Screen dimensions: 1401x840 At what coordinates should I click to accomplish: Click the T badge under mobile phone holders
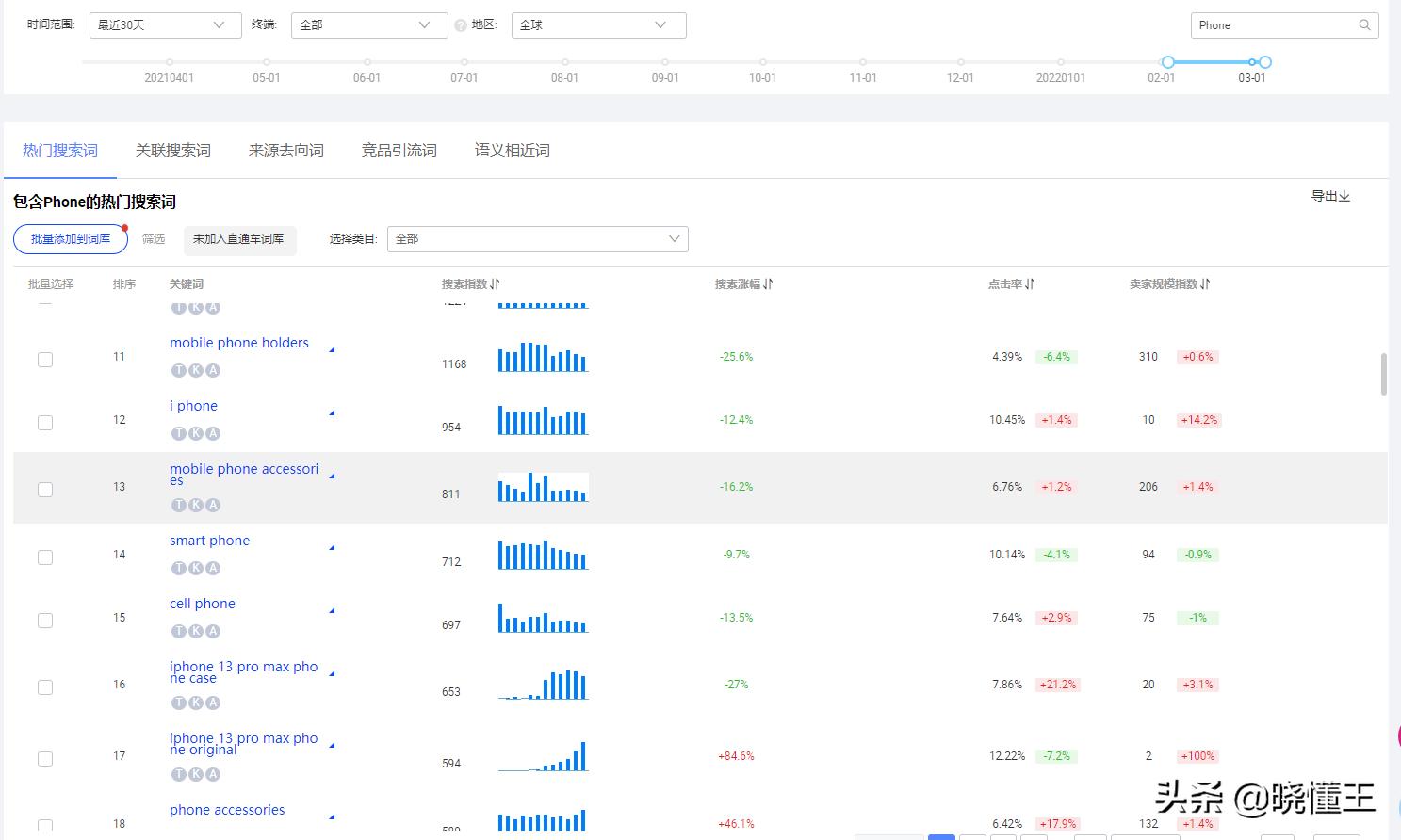point(178,370)
